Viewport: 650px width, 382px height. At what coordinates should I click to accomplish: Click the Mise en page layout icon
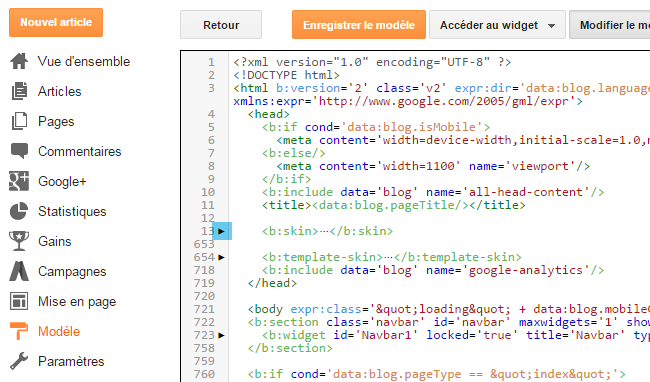19,301
